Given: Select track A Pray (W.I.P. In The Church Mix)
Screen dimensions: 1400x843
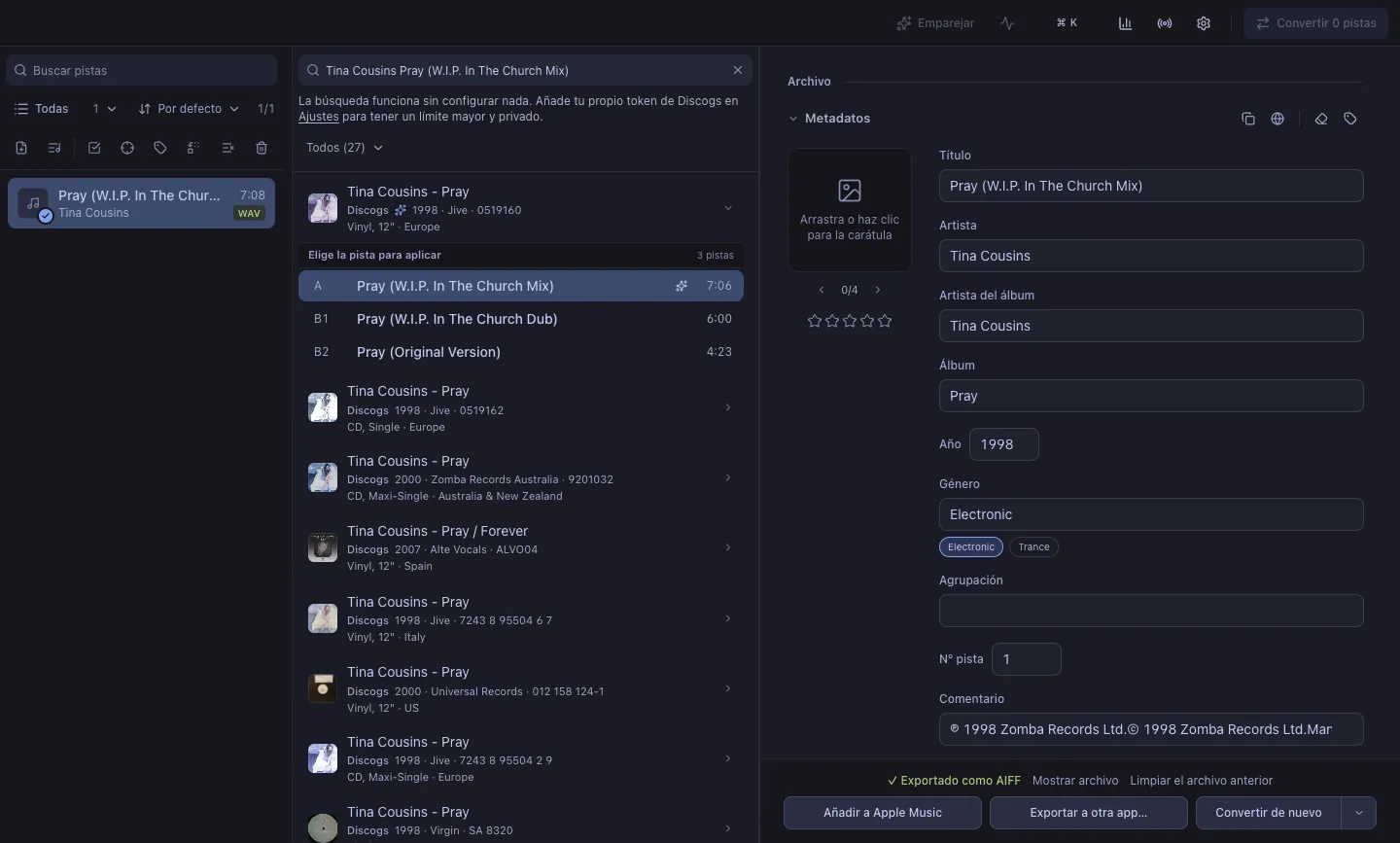Looking at the screenshot, I should pyautogui.click(x=521, y=286).
